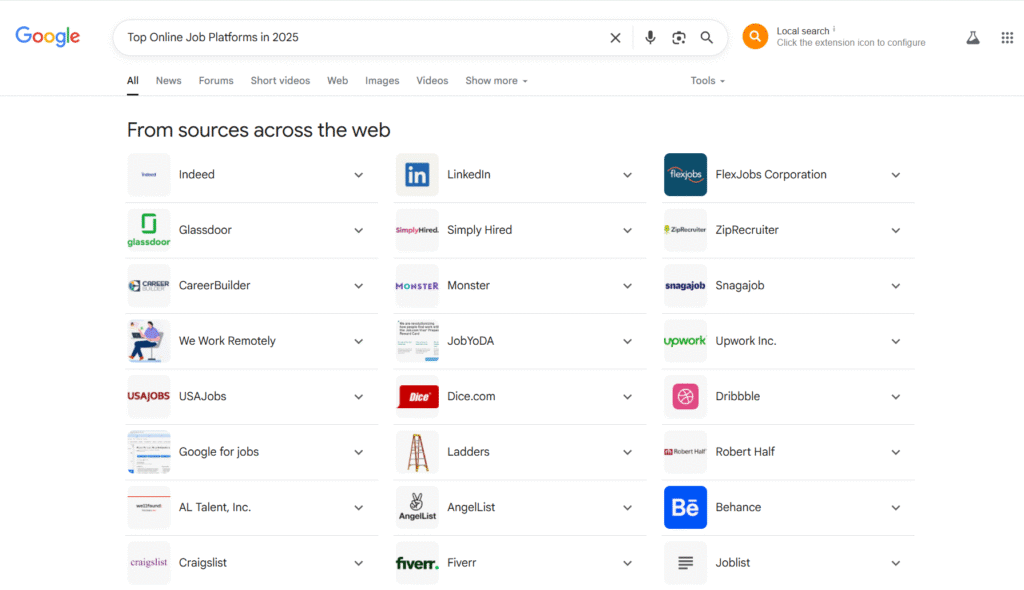
Task: Switch to the Videos tab
Action: 432,80
